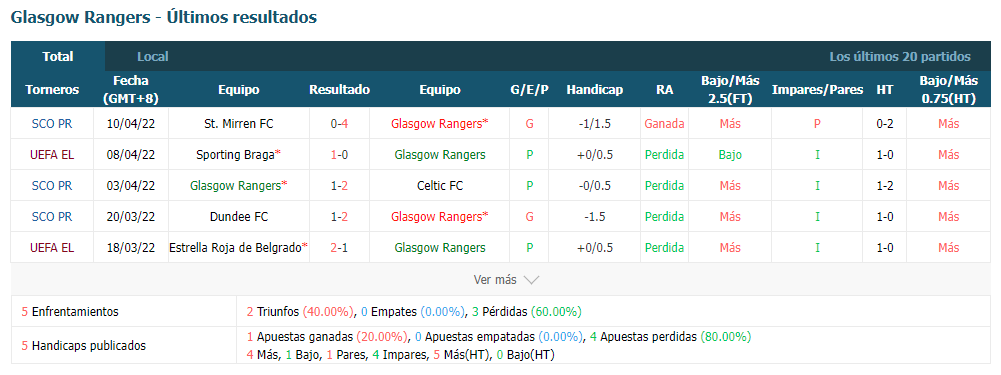Click SCO PR tournament for 10/04/22
The height and width of the screenshot is (375, 1001).
[52, 124]
